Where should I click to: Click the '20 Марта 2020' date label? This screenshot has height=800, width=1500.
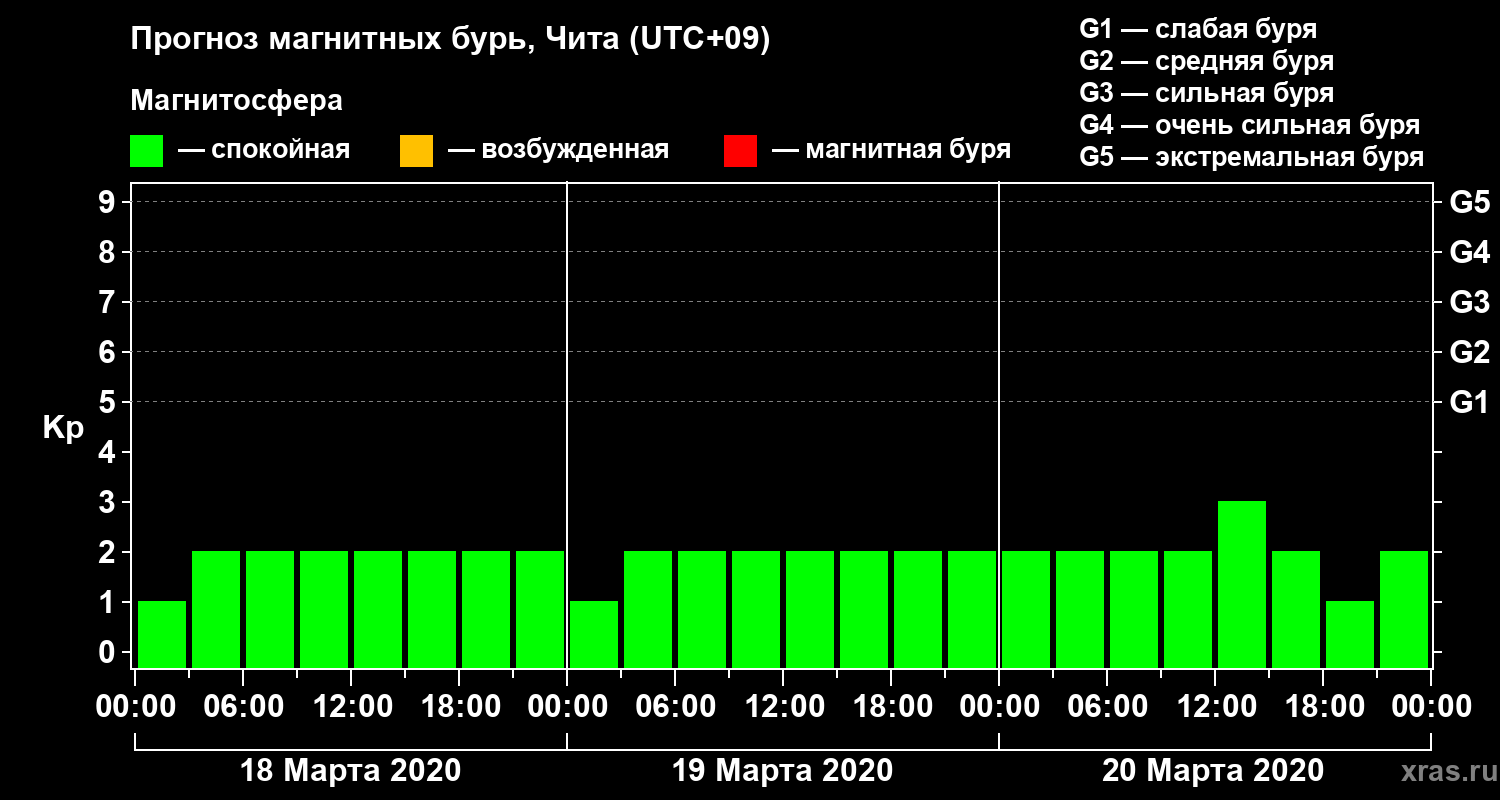(x=1213, y=771)
